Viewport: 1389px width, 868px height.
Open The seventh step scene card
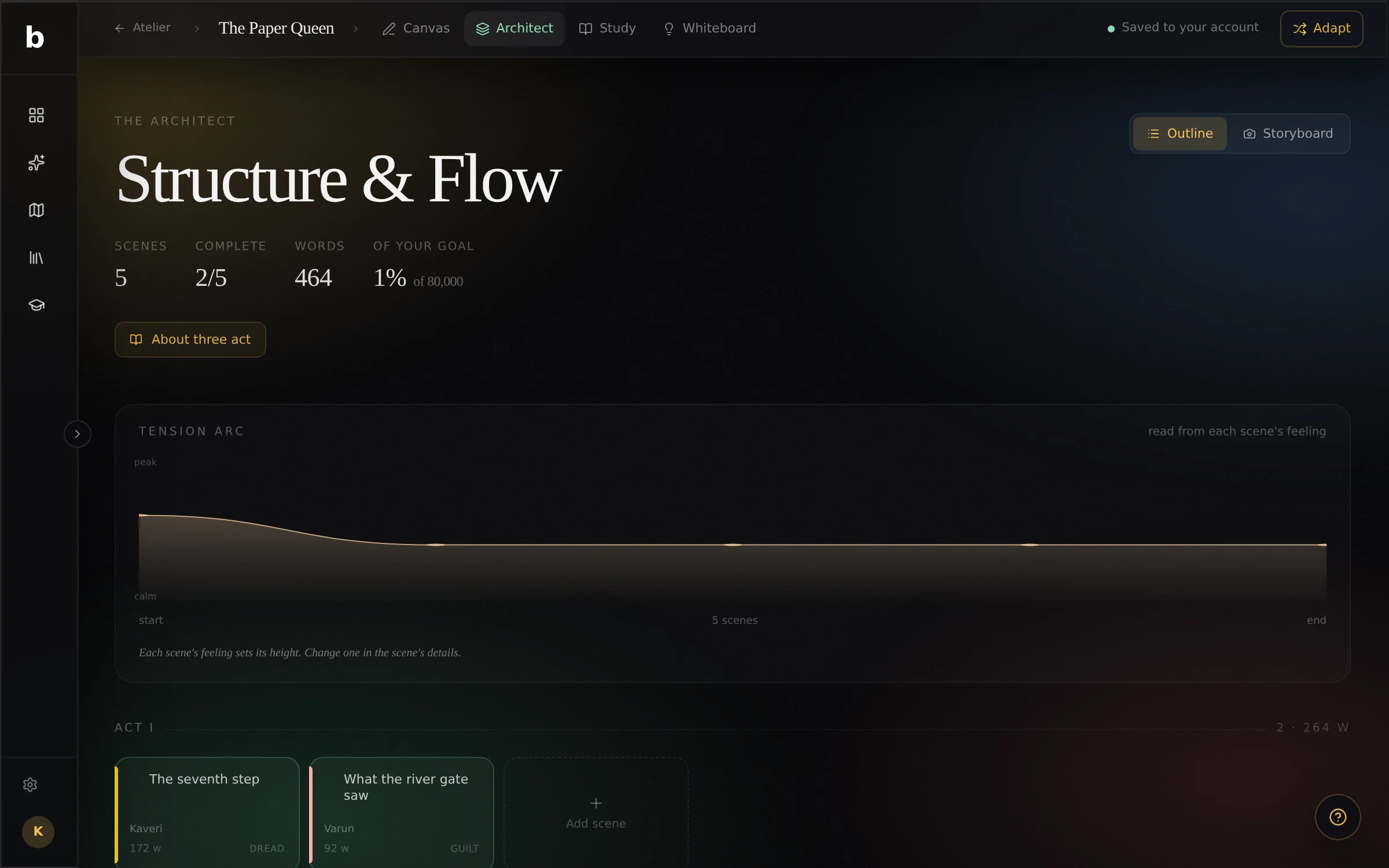(207, 812)
